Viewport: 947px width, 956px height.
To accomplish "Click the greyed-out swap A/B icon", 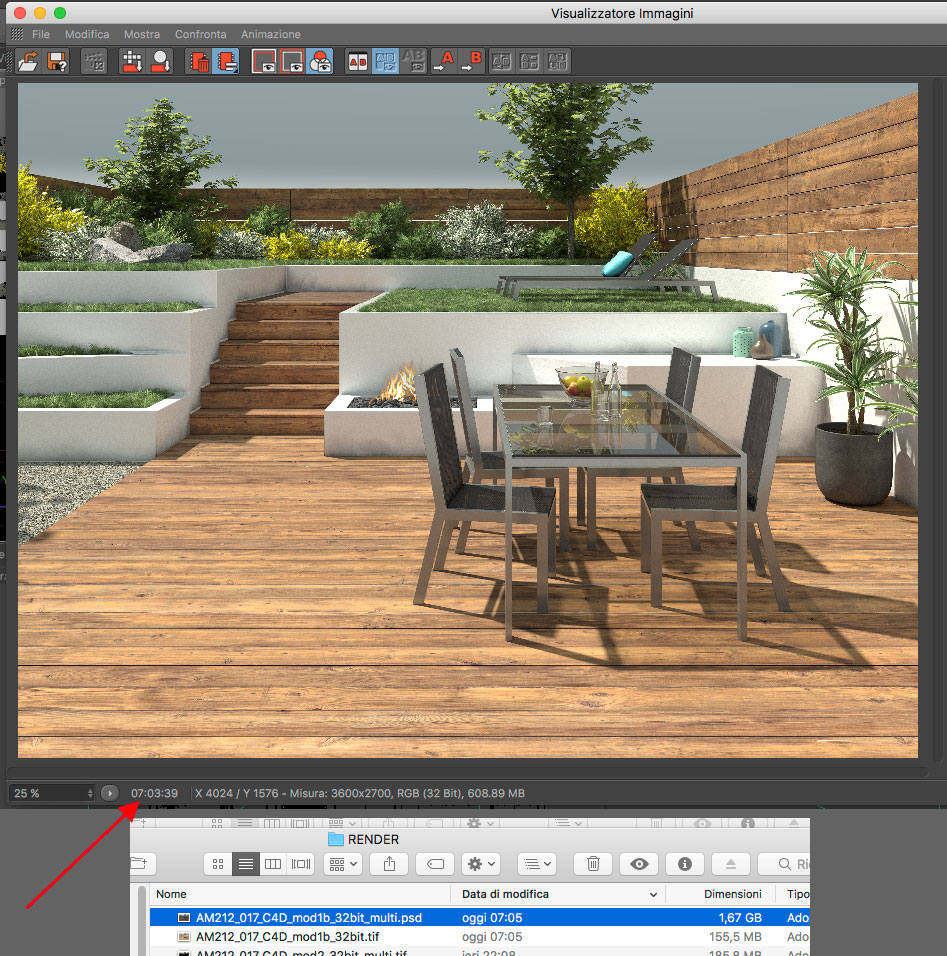I will coord(501,62).
